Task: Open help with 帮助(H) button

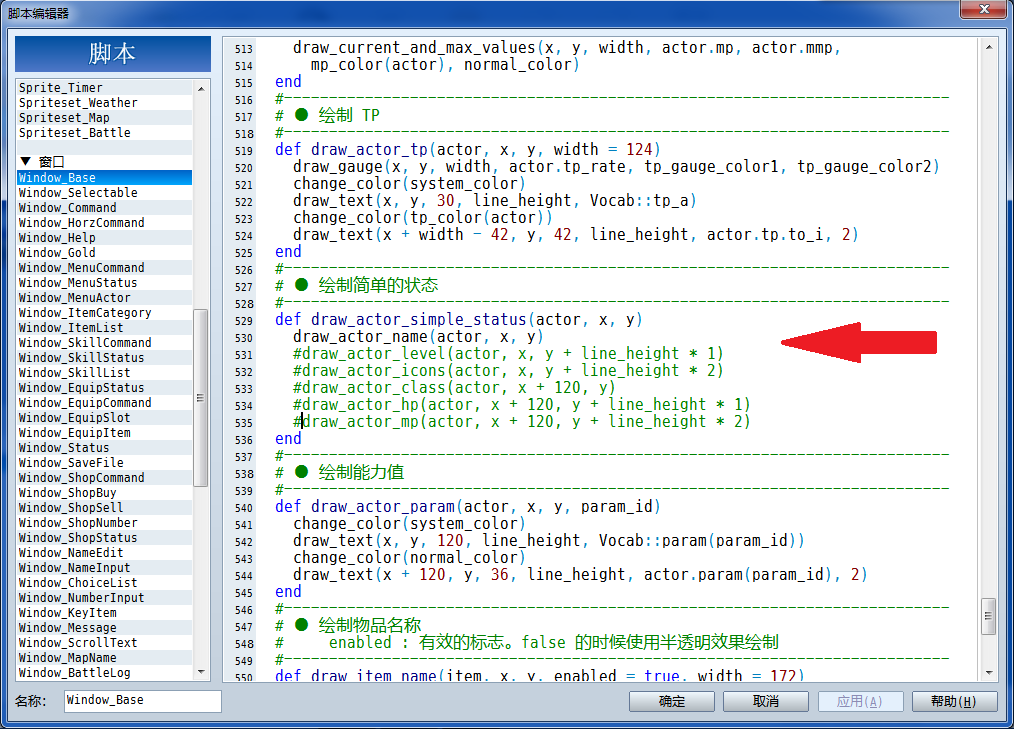Action: tap(954, 701)
